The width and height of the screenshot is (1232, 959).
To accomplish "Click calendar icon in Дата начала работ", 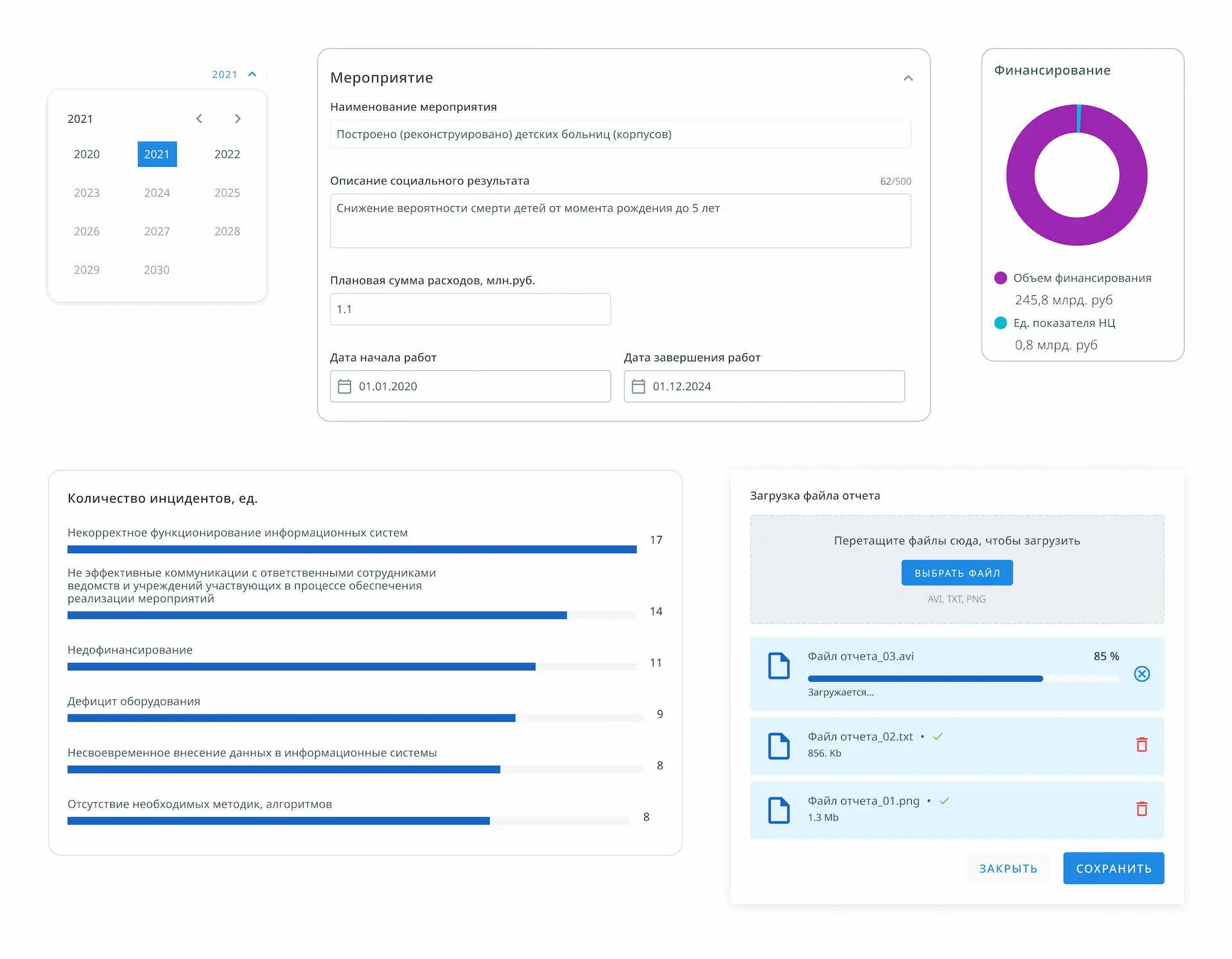I will [345, 386].
